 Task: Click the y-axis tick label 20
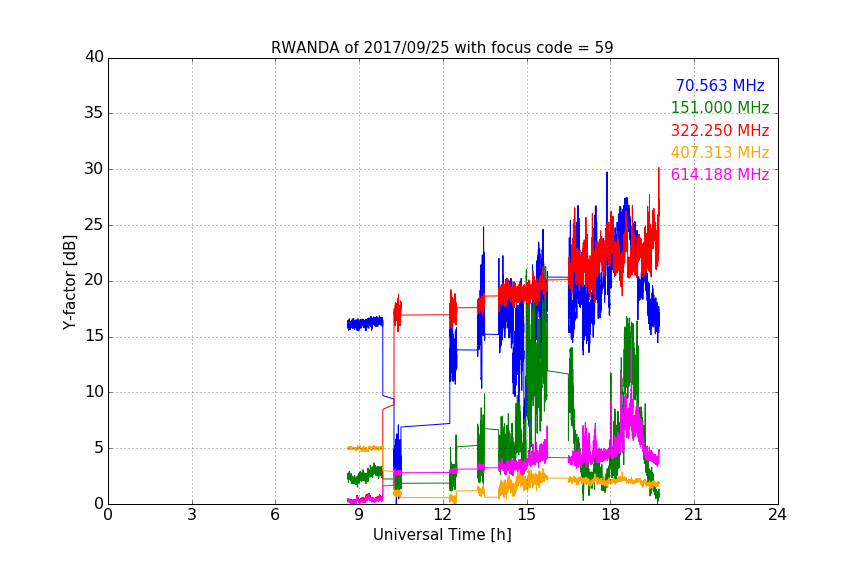point(94,281)
